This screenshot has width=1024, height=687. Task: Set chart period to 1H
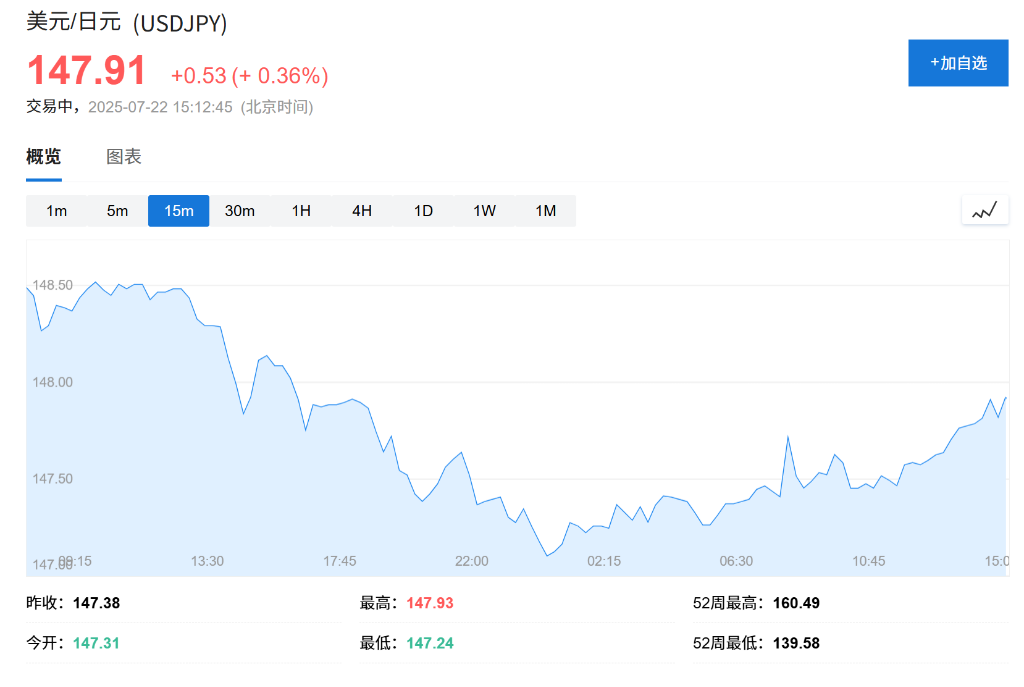point(301,211)
